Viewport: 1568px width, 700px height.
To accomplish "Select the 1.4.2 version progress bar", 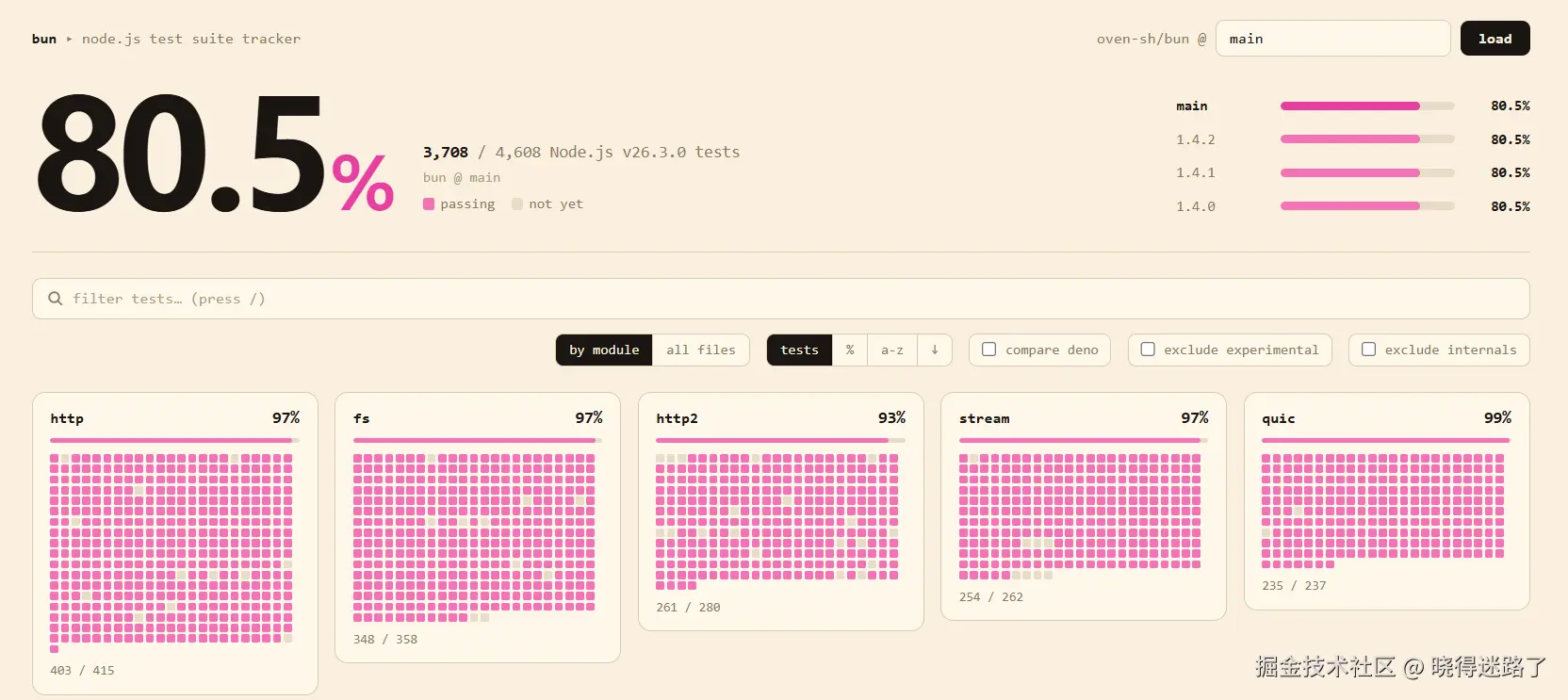I will click(1367, 139).
